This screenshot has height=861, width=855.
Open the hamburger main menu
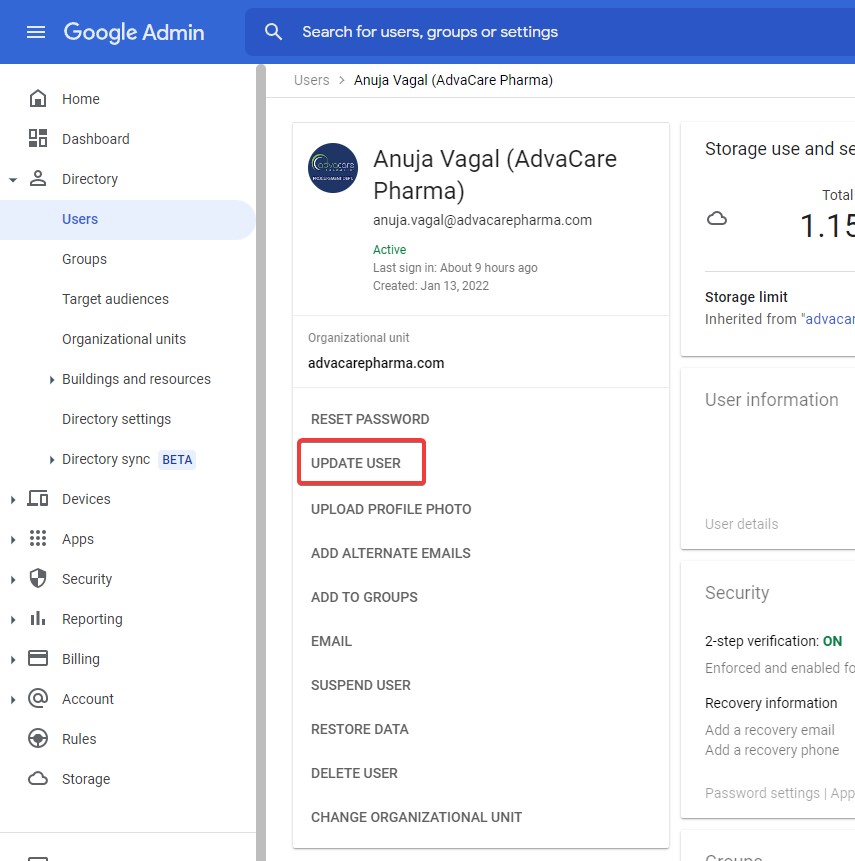pyautogui.click(x=36, y=32)
